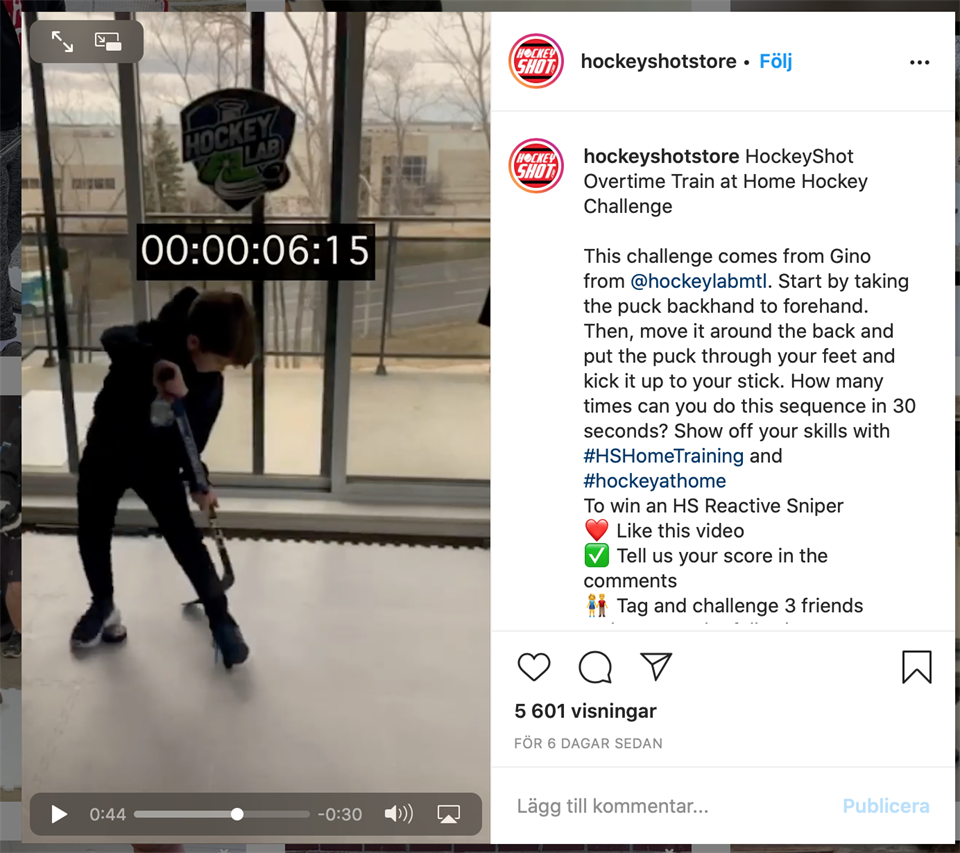Save post with bookmark icon
This screenshot has width=960, height=853.
[917, 667]
